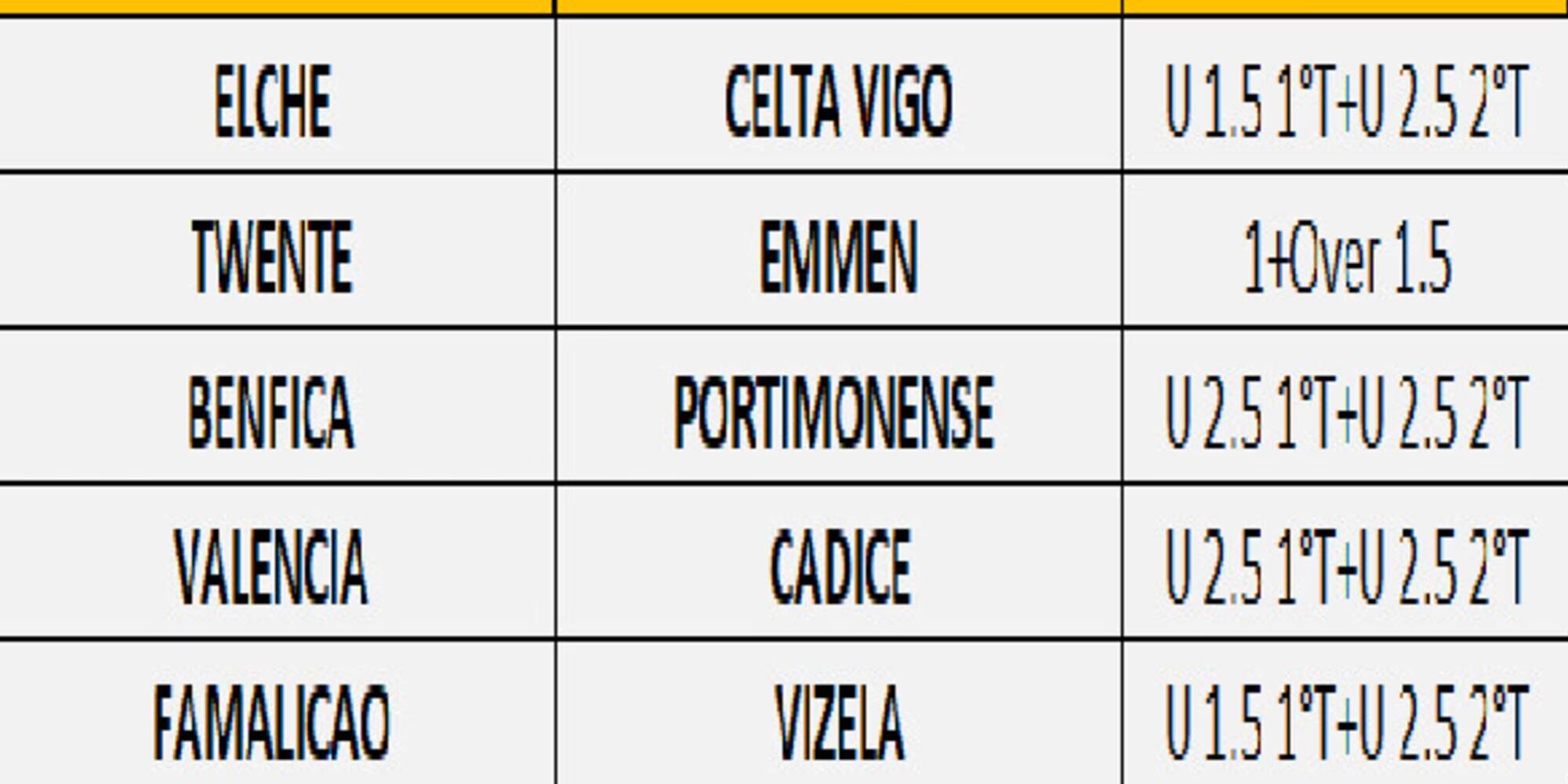Click the yellow header above the predictions column

click(1345, 6)
